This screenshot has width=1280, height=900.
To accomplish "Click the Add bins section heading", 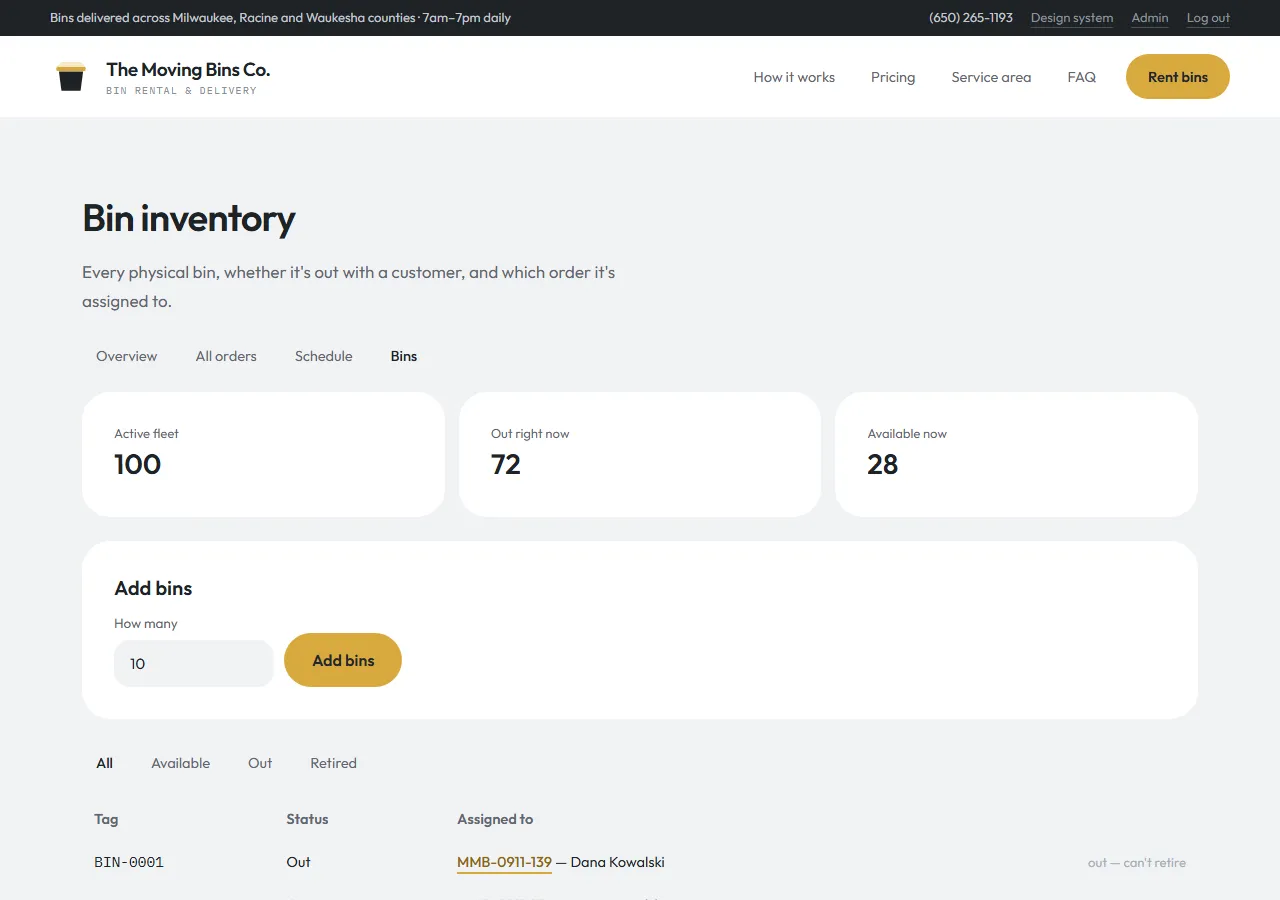I will 153,588.
